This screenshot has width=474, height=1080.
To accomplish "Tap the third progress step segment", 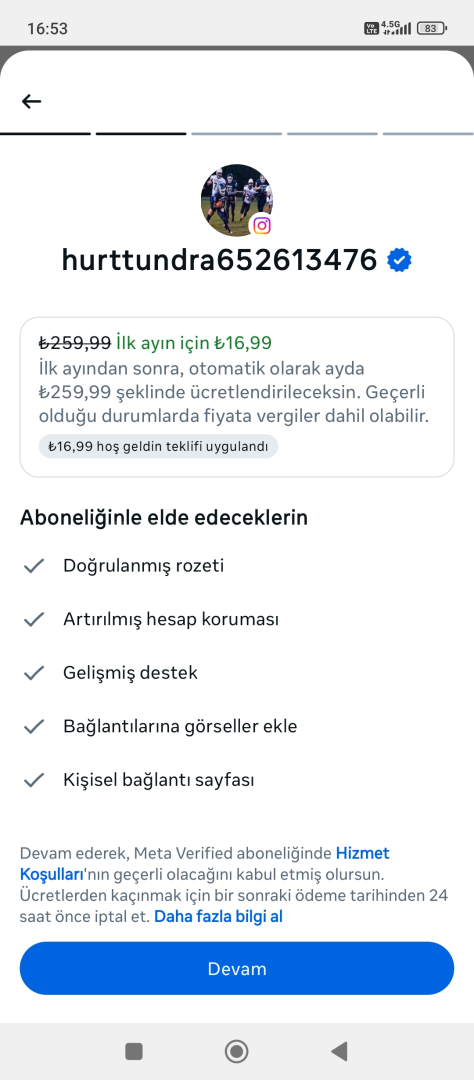I will tap(237, 134).
